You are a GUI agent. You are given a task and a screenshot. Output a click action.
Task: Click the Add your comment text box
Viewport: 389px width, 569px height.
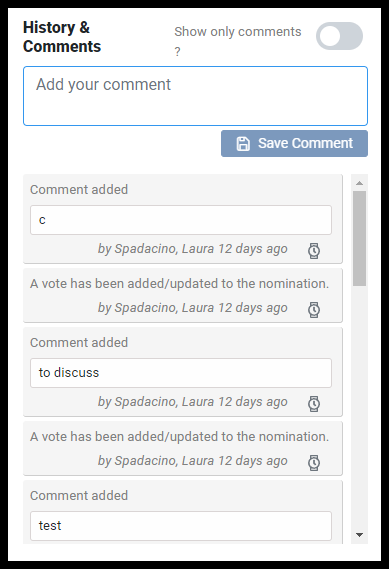point(195,96)
